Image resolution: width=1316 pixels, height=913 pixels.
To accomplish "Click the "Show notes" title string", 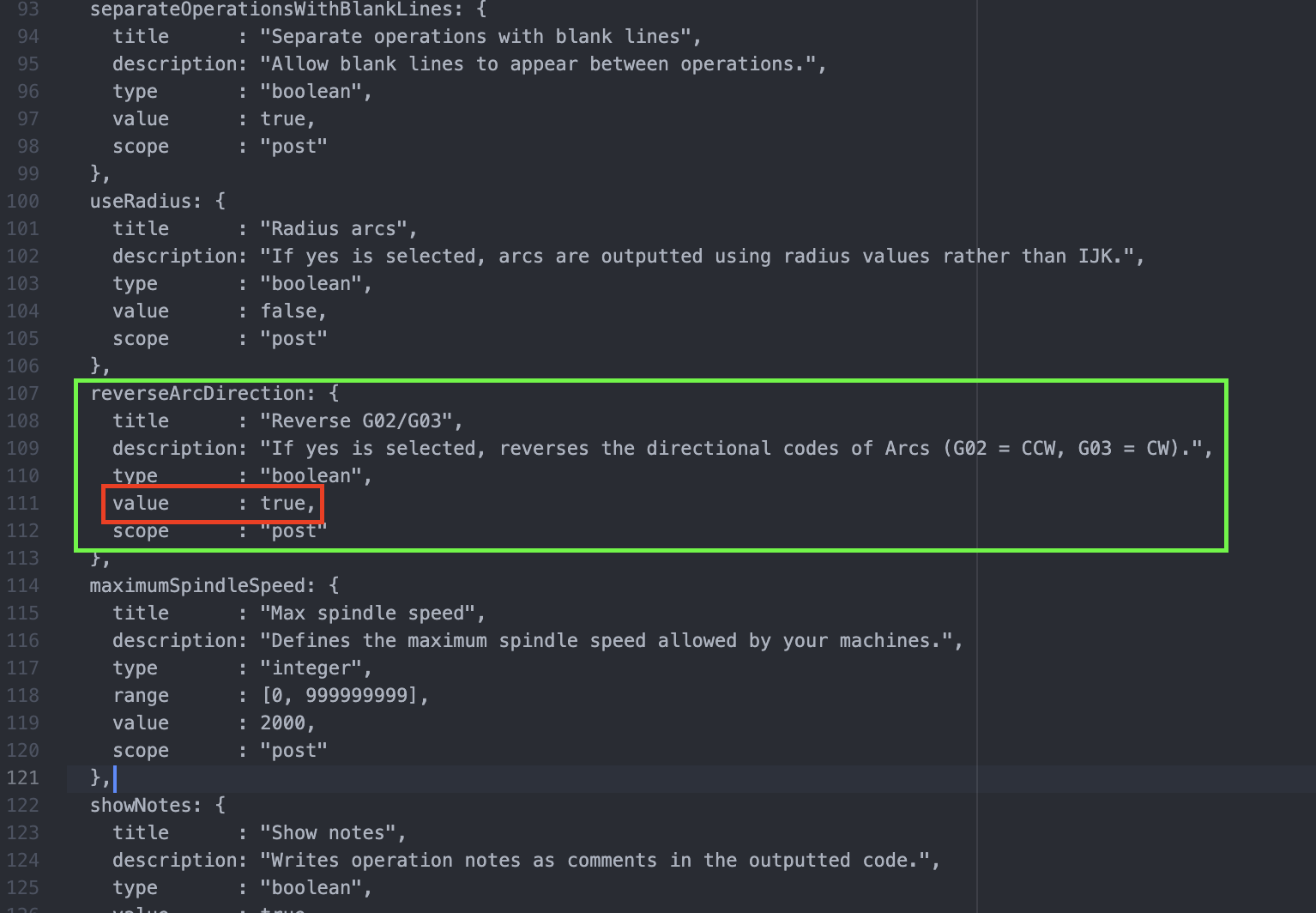I will coord(332,833).
